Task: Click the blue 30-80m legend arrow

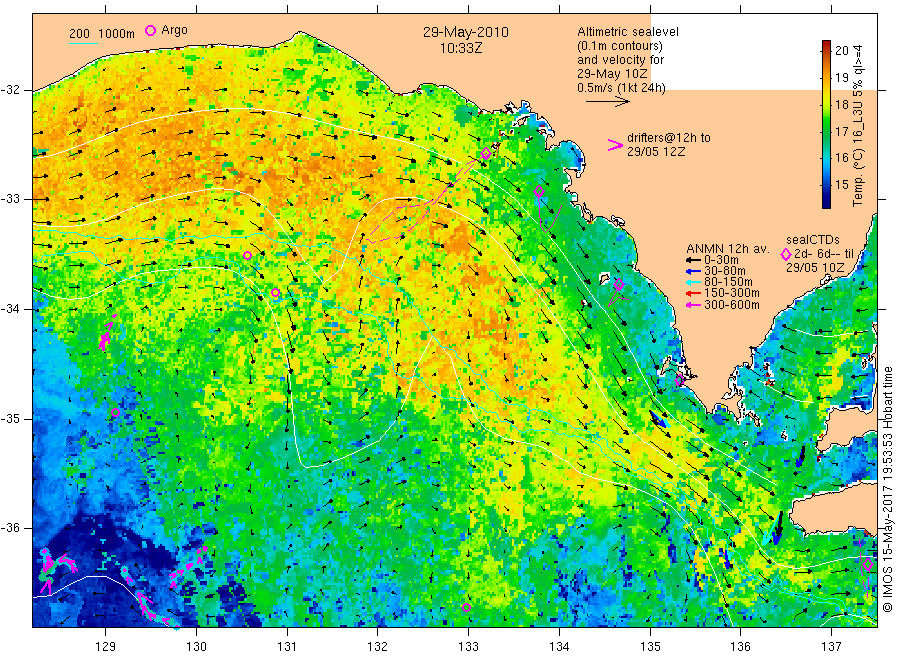Action: click(x=694, y=271)
